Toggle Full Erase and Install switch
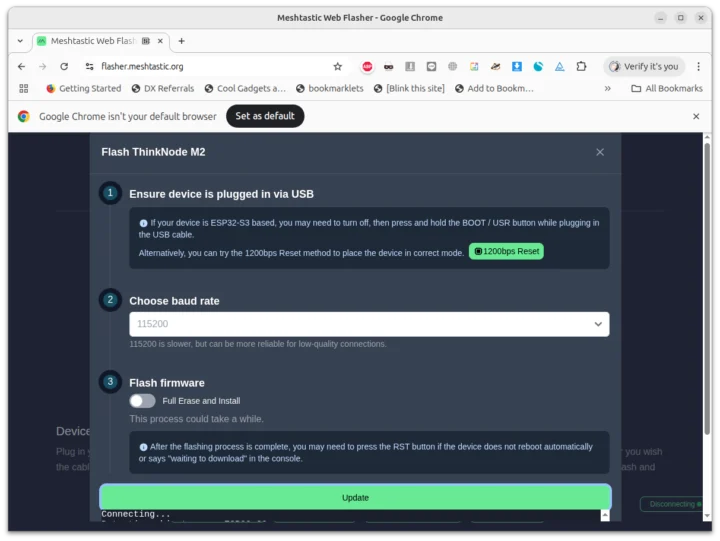Screen dimensions: 720x541 [x=142, y=401]
